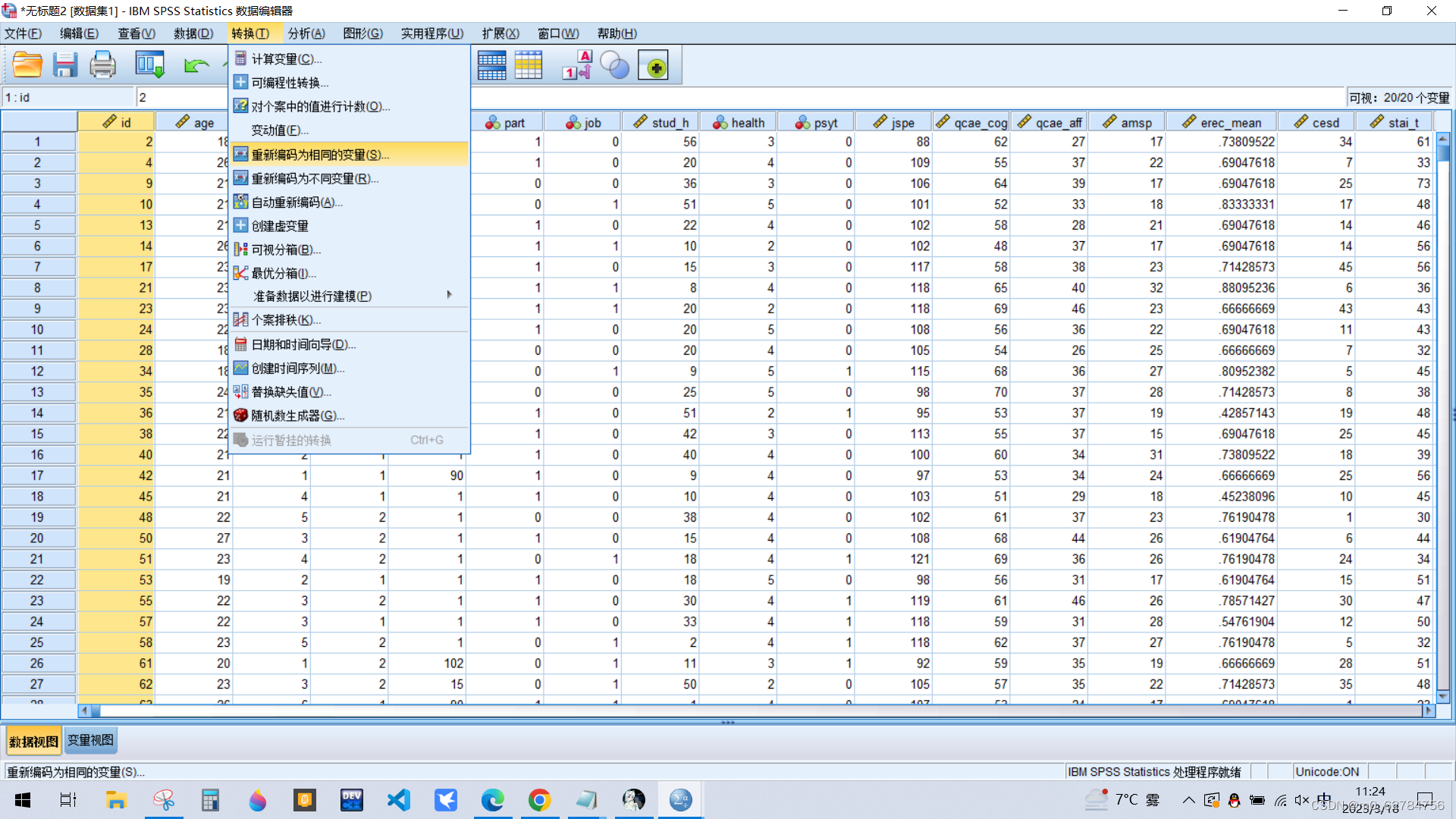Select 重新编码为不同变量(R) menu entry
Image resolution: width=1456 pixels, height=819 pixels.
[x=315, y=178]
